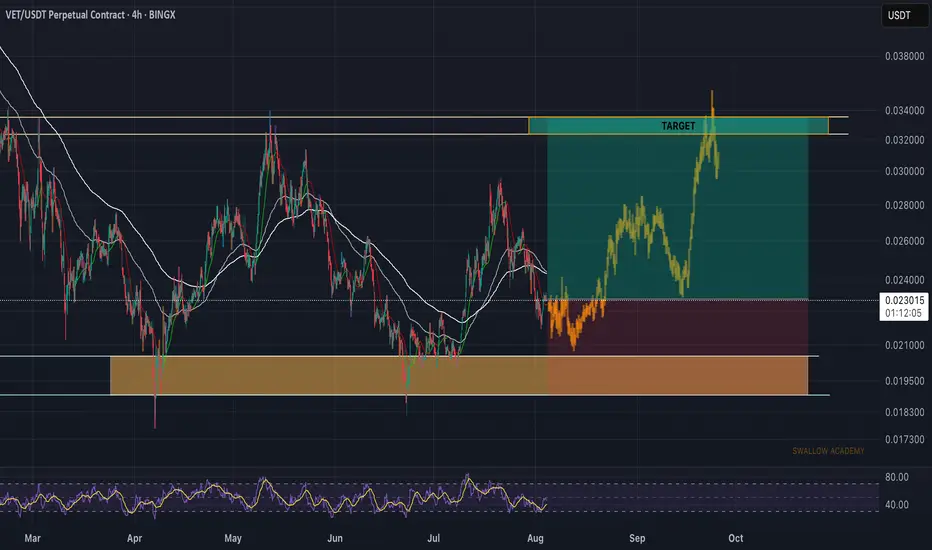
Task: Click the 0.019500 price axis label
Action: (904, 381)
